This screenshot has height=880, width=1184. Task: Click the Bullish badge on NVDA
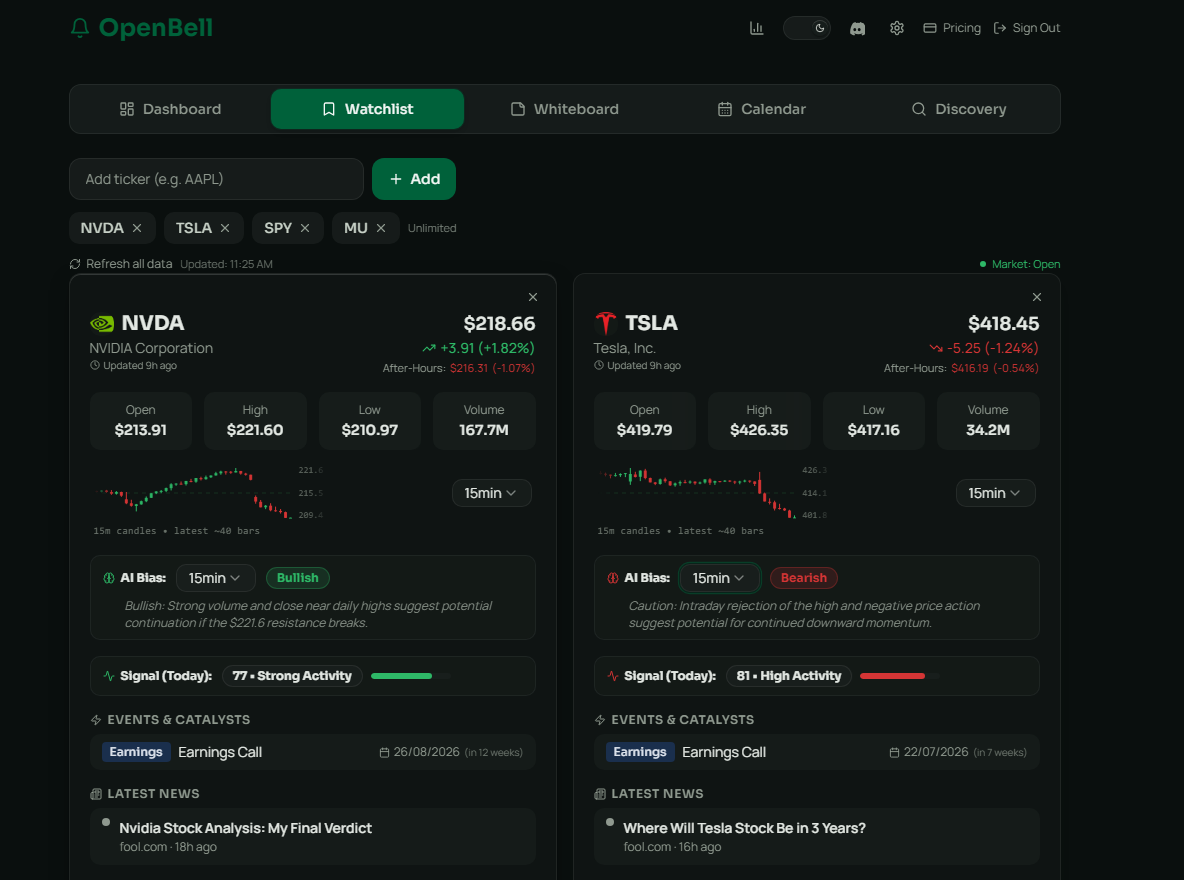tap(298, 578)
